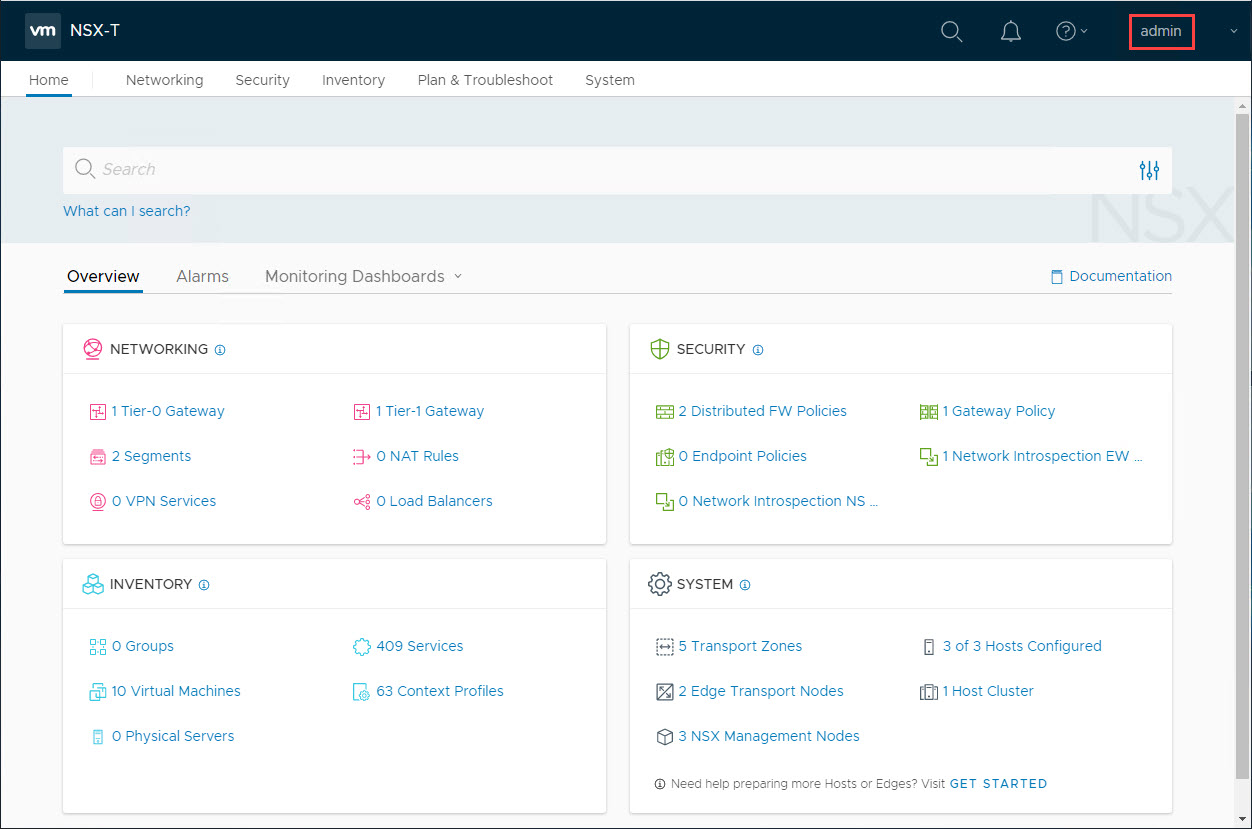Click the Inventory cubes icon
The image size is (1252, 829).
pos(92,584)
